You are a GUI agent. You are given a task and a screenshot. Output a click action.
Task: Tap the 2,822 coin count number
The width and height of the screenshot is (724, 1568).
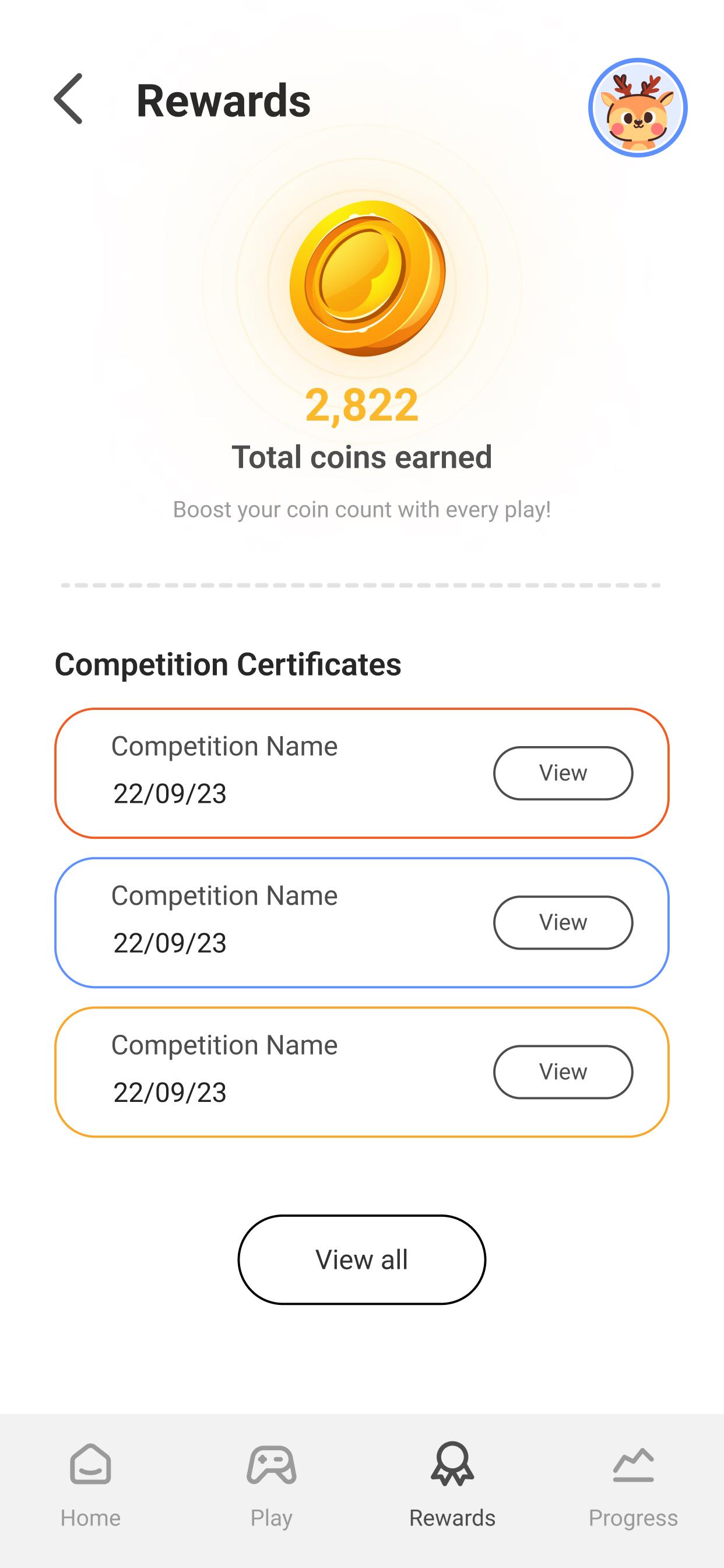pyautogui.click(x=361, y=405)
